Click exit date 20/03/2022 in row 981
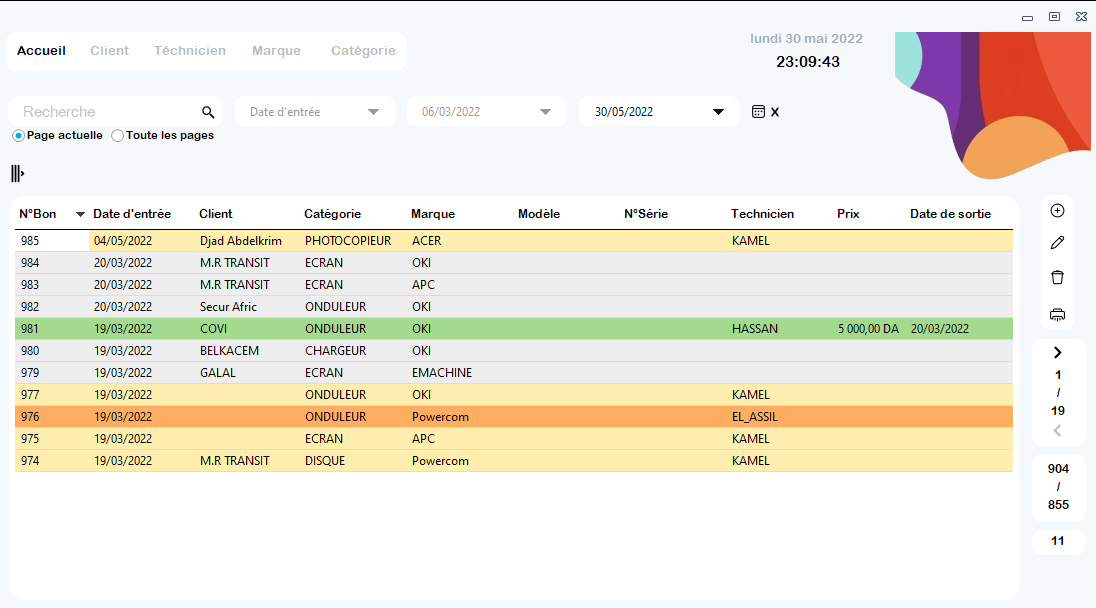 pos(939,328)
